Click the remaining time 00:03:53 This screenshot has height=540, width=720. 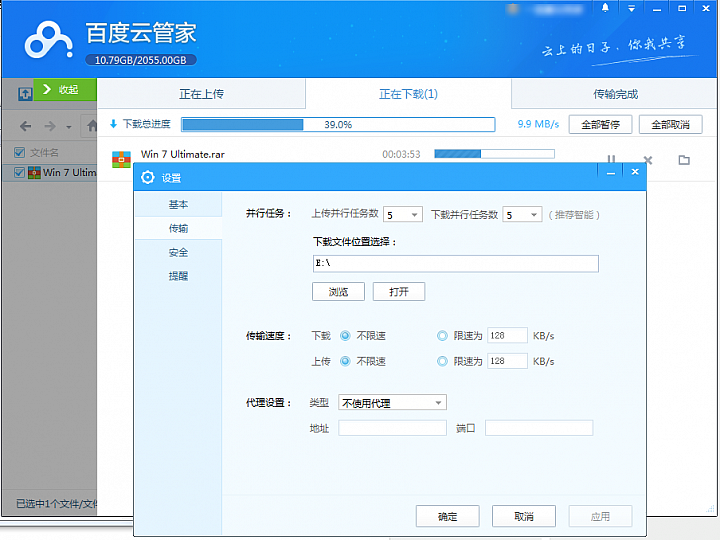[x=401, y=154]
